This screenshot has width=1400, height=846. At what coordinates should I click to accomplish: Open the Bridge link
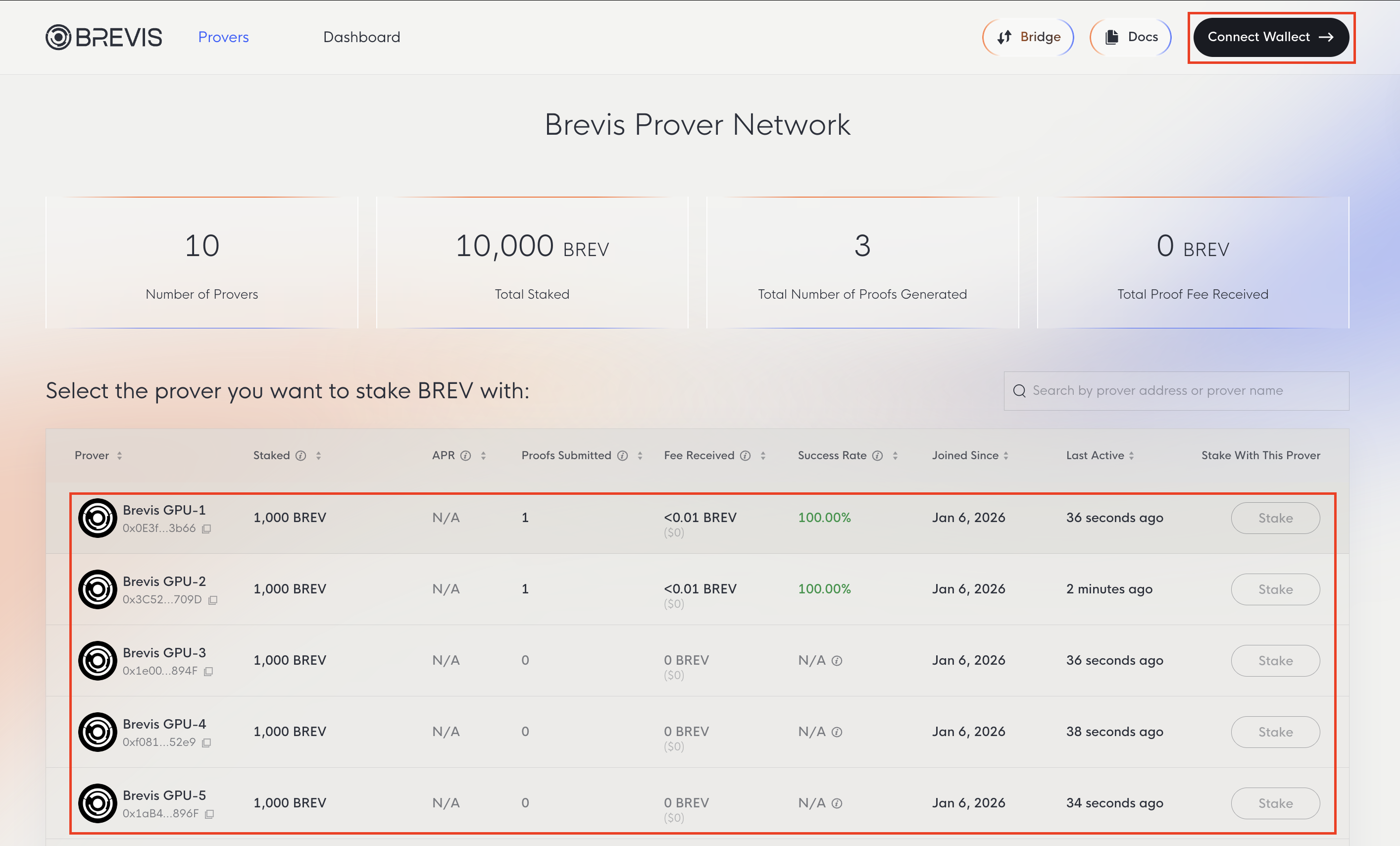point(1028,38)
